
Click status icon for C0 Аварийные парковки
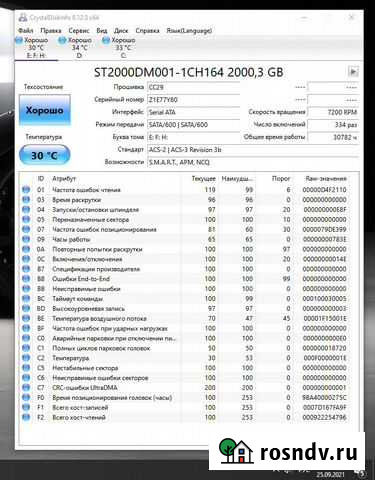point(26,338)
